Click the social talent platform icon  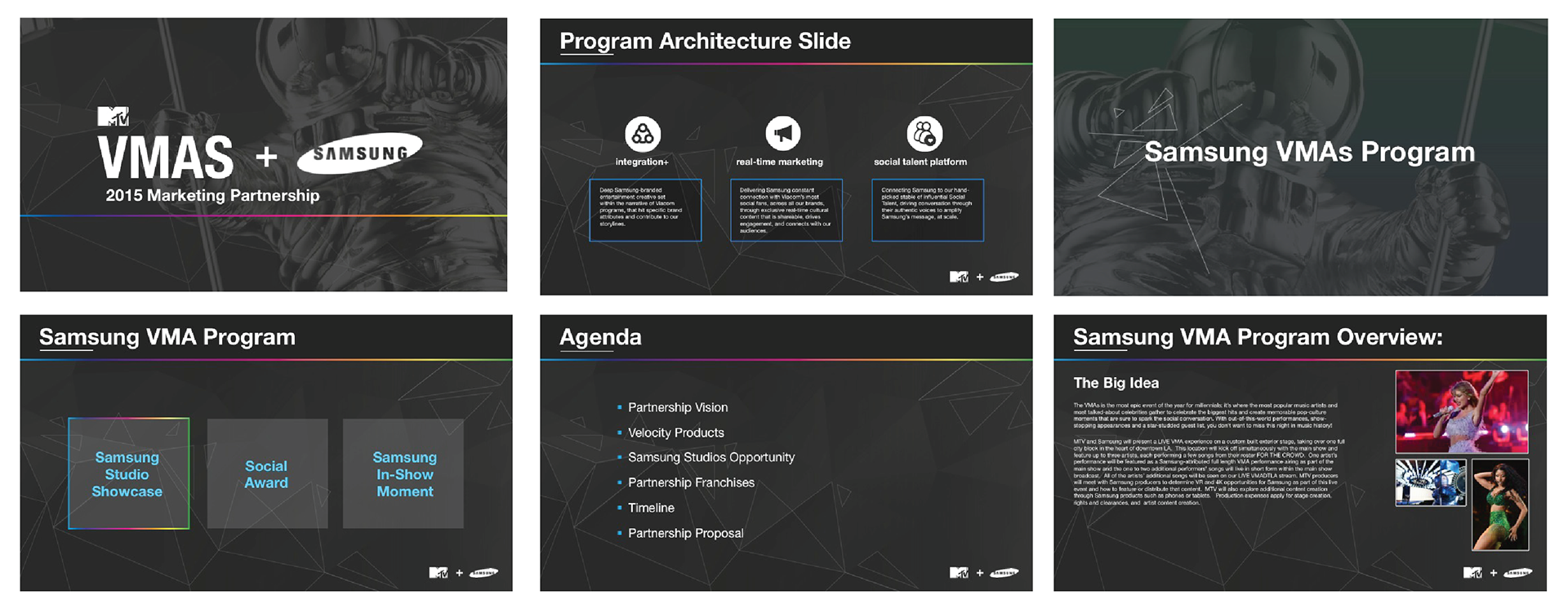point(924,134)
